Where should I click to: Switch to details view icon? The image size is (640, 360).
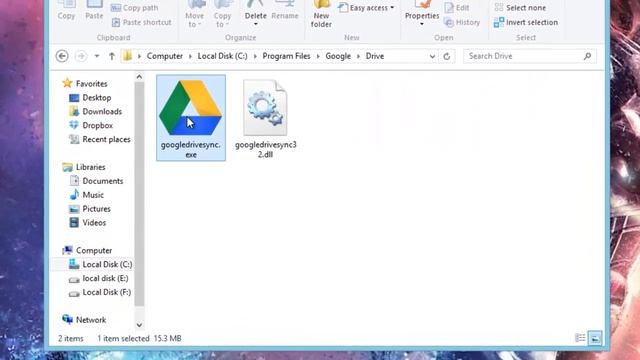(x=580, y=338)
